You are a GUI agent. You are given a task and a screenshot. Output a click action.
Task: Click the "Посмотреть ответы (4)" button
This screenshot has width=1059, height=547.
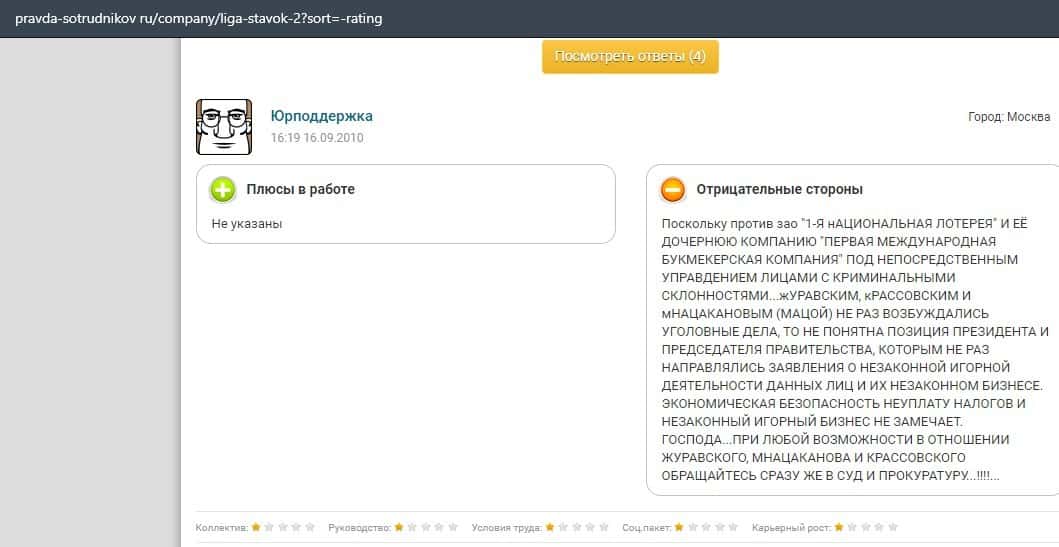coord(630,56)
